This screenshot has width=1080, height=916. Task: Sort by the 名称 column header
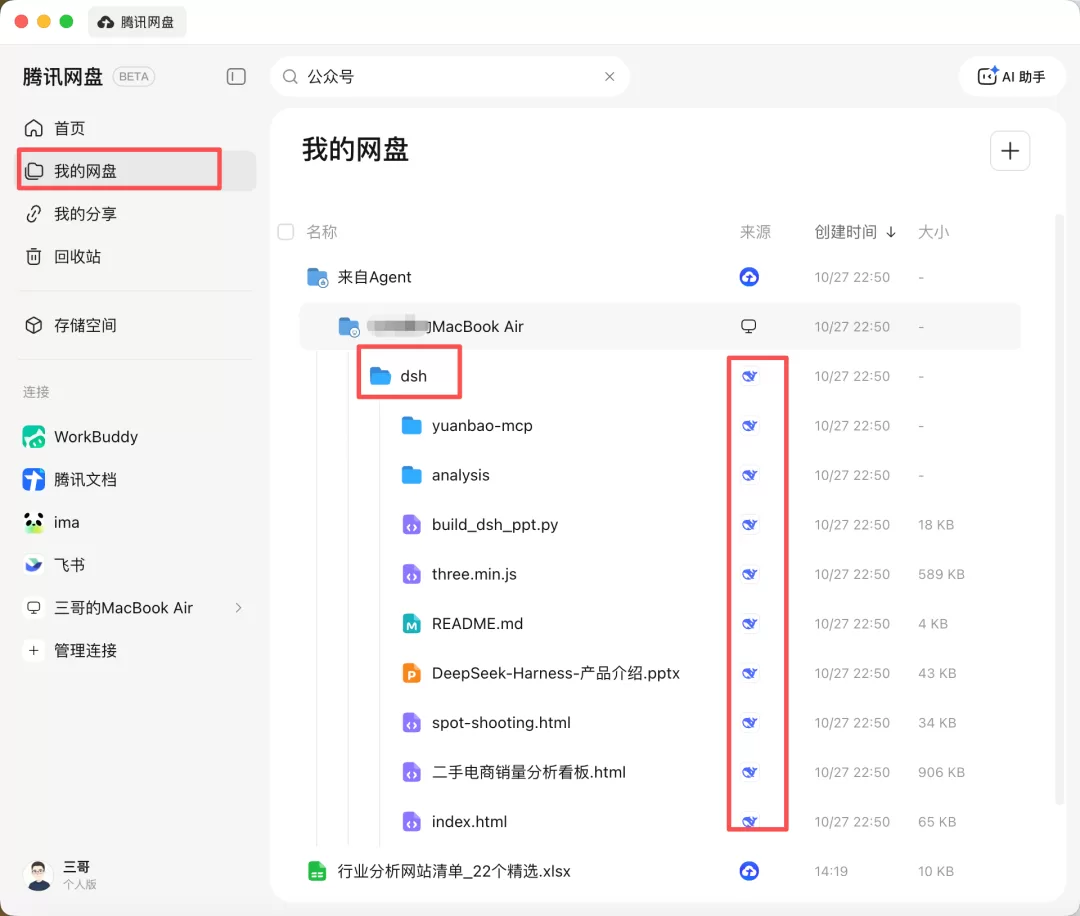[322, 231]
